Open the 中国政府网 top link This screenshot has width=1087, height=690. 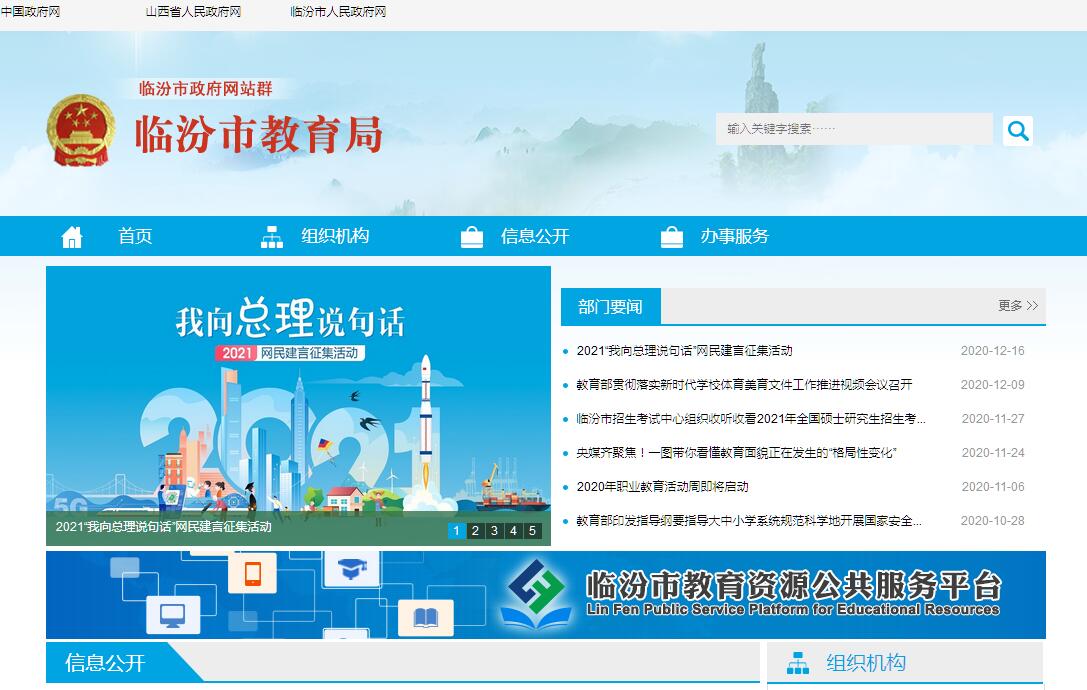(31, 12)
